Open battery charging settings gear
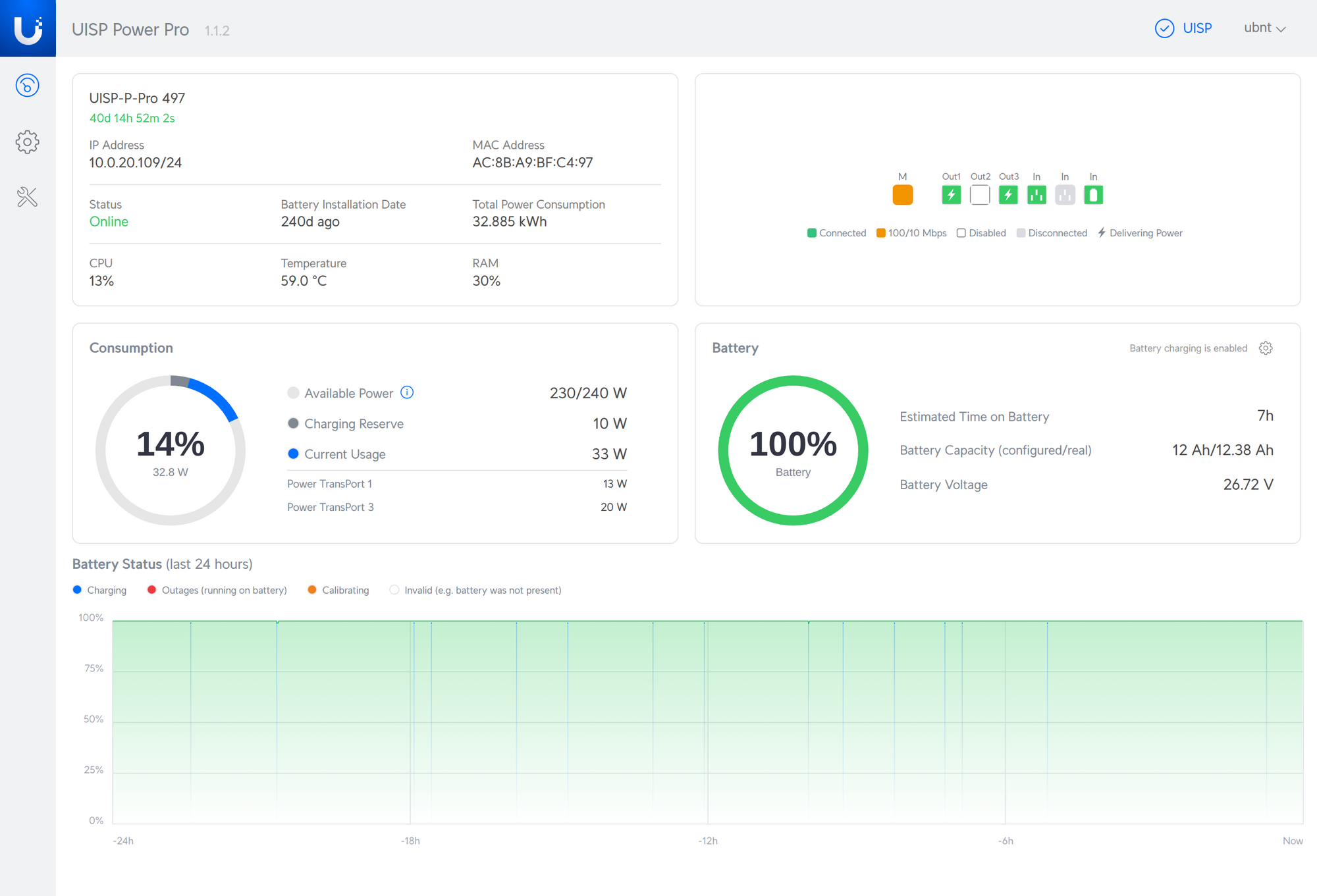The image size is (1317, 896). 1266,348
